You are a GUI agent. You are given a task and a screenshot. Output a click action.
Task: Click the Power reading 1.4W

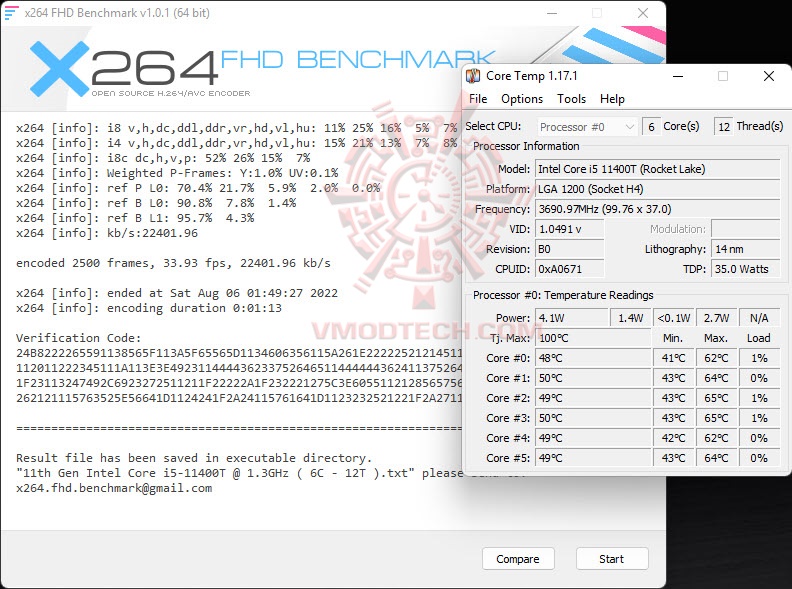pos(631,318)
